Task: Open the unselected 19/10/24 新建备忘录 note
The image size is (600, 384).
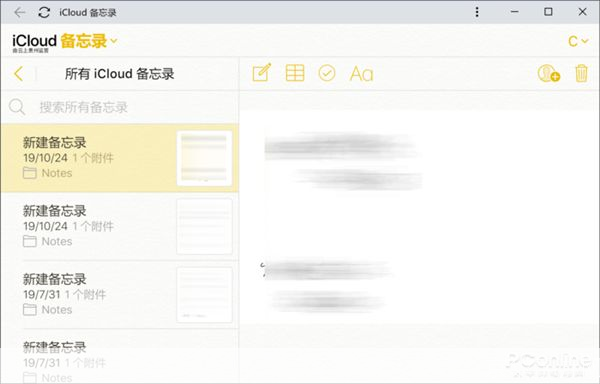Action: point(120,226)
